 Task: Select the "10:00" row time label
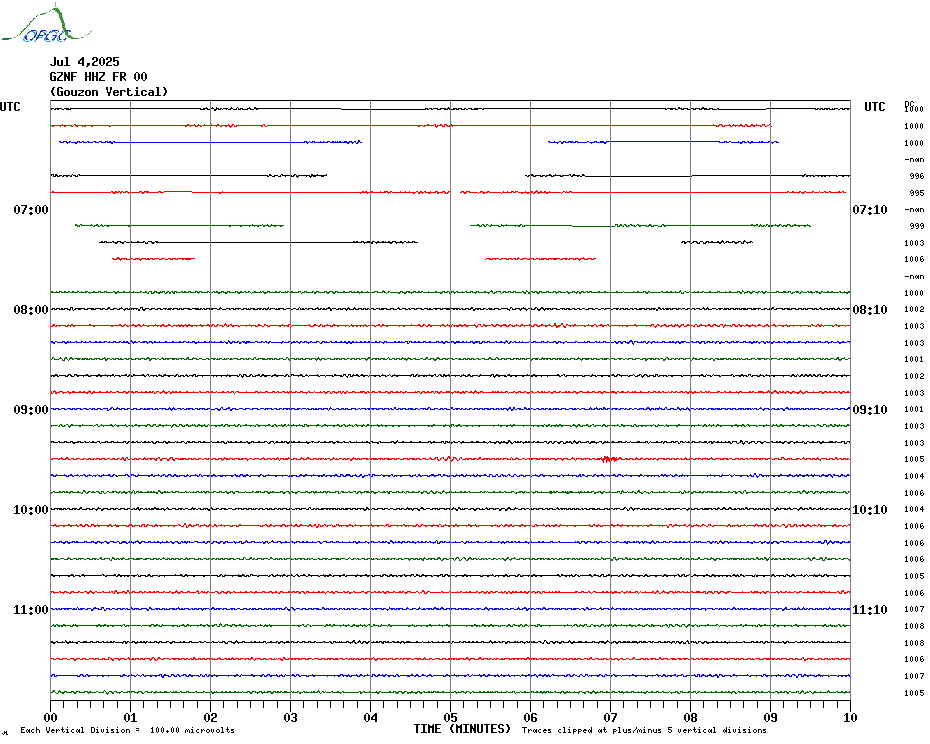point(31,510)
